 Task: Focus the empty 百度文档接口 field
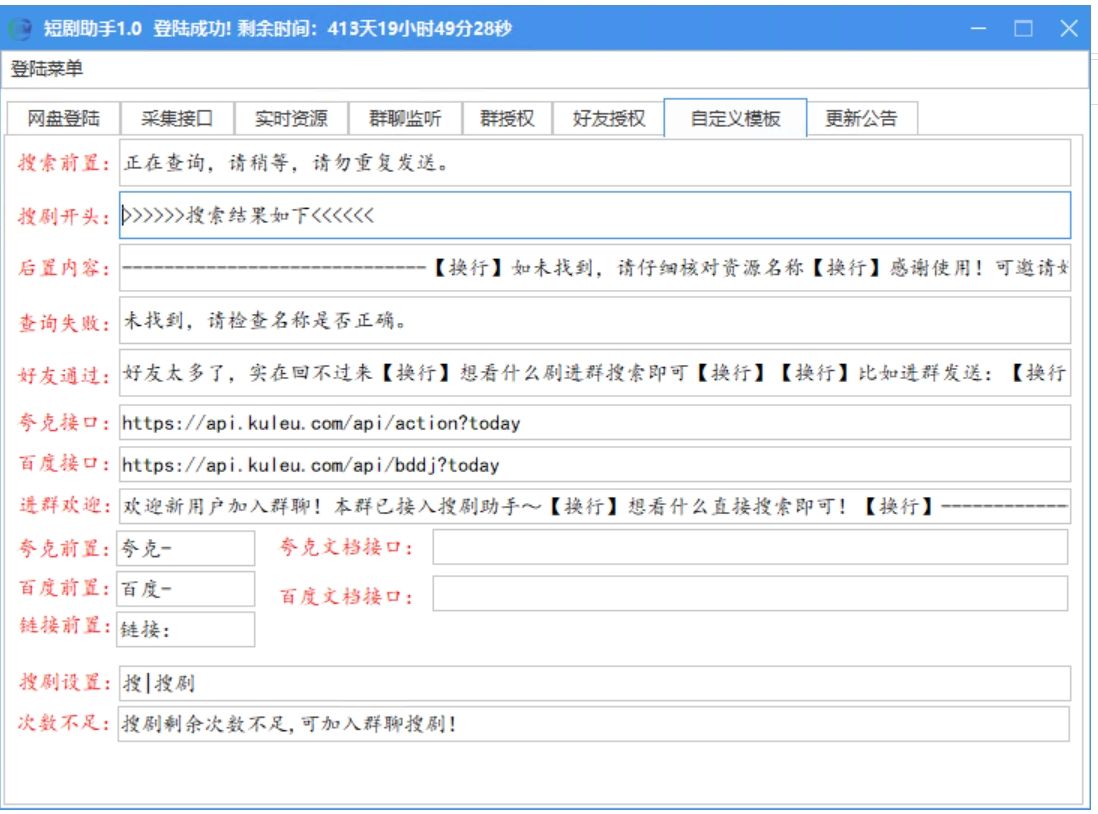(749, 594)
